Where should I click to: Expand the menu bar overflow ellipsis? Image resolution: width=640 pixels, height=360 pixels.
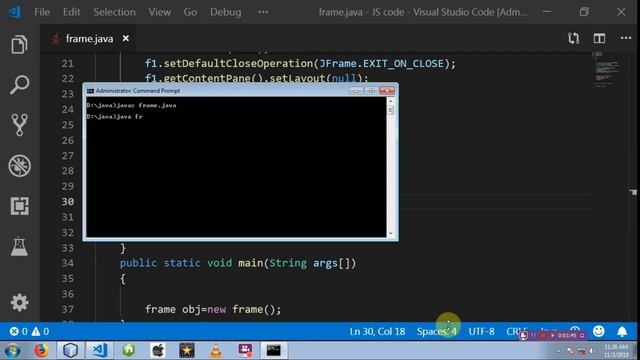pyautogui.click(x=263, y=12)
